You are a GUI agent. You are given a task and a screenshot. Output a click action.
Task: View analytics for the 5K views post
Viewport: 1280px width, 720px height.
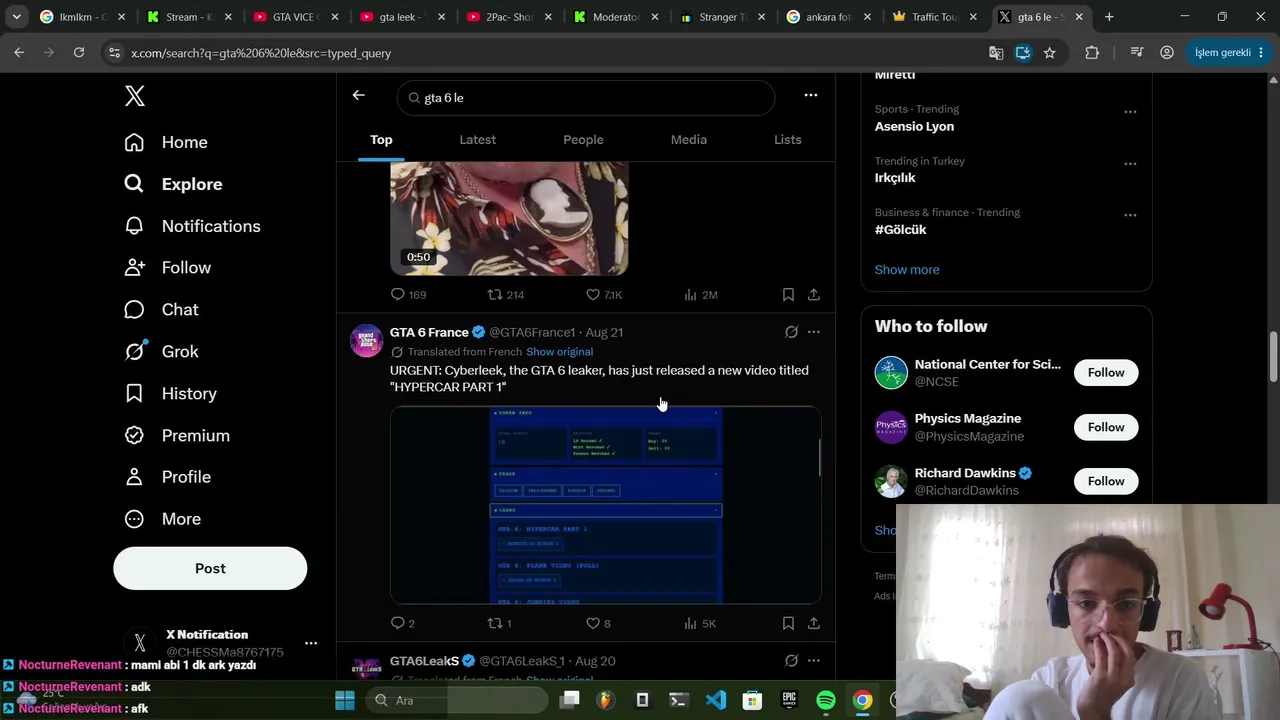pos(699,623)
